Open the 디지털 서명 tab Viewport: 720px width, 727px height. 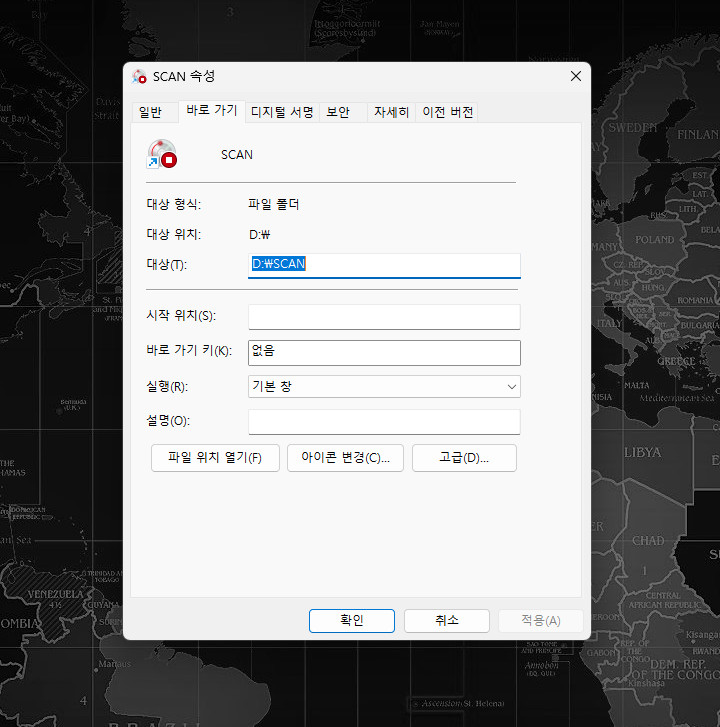coord(282,113)
